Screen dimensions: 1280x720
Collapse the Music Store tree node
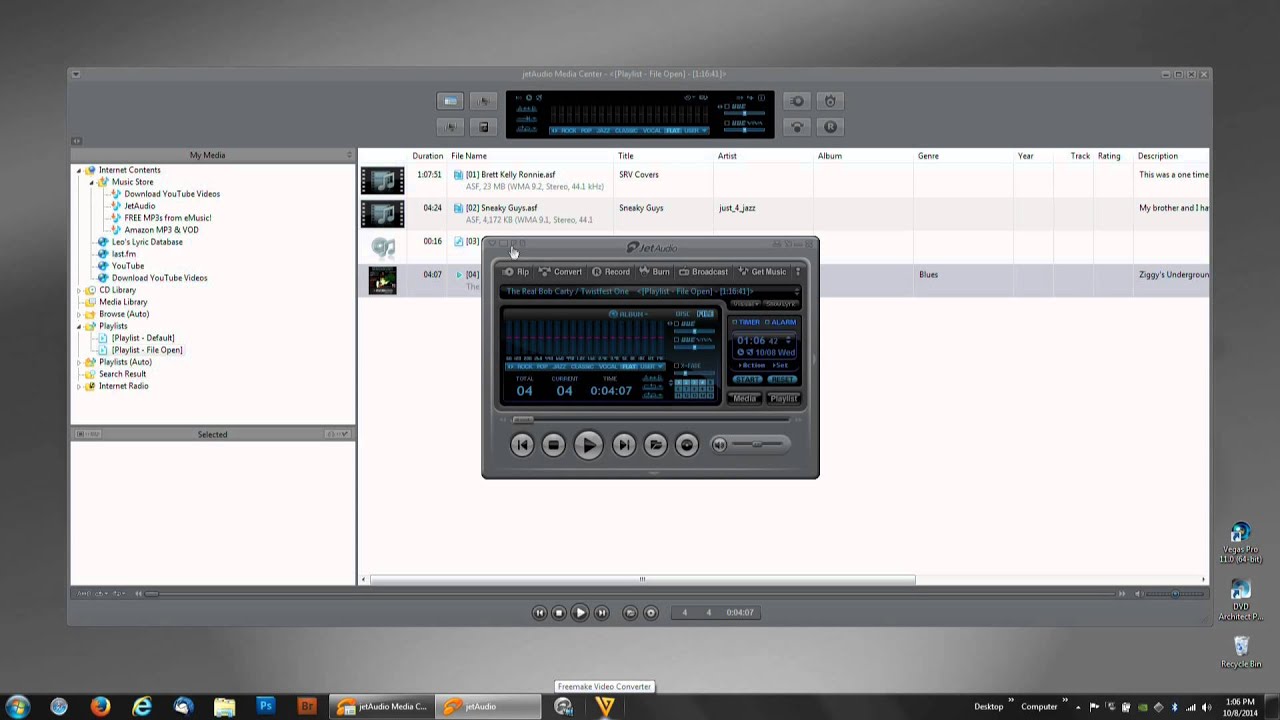[92, 182]
